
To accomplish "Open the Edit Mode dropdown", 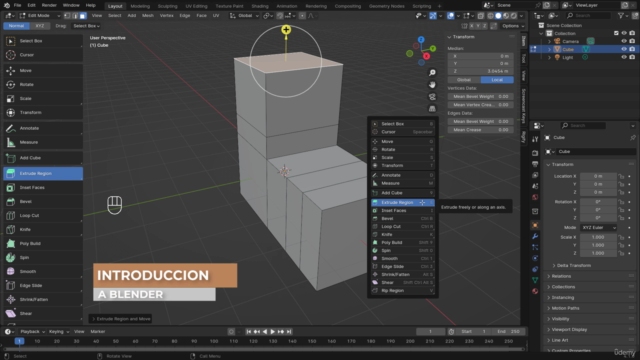I will 40,16.
